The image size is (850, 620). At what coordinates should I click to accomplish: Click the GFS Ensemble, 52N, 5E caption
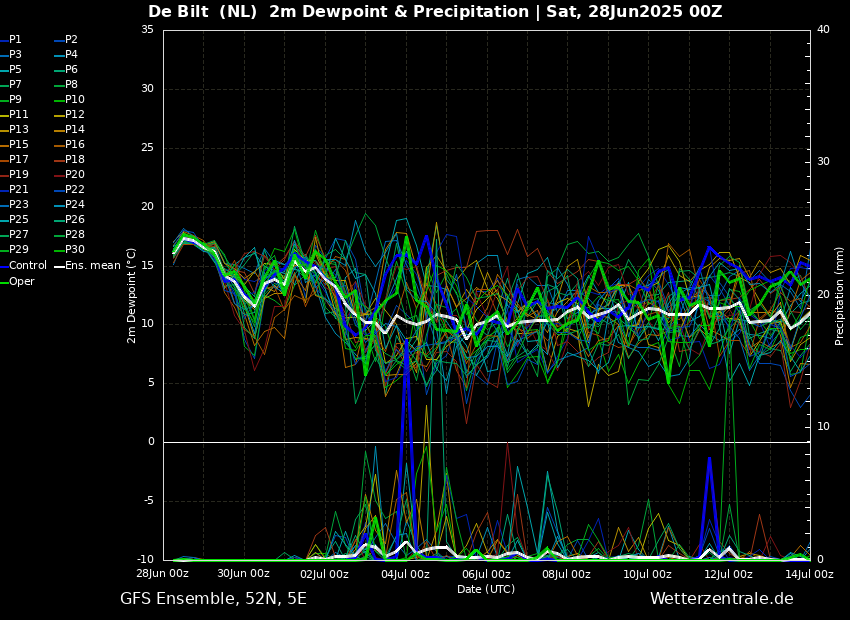213,599
